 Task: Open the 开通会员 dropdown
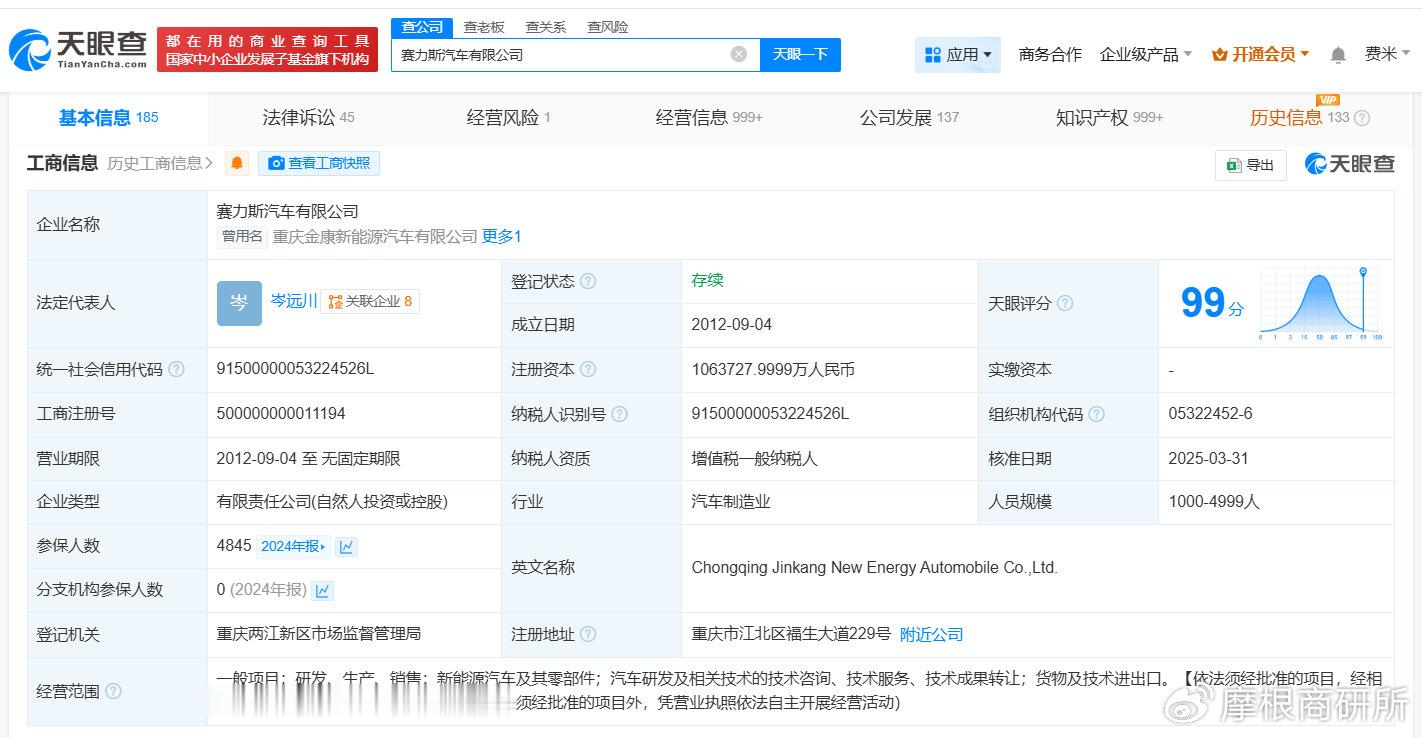pyautogui.click(x=1260, y=54)
